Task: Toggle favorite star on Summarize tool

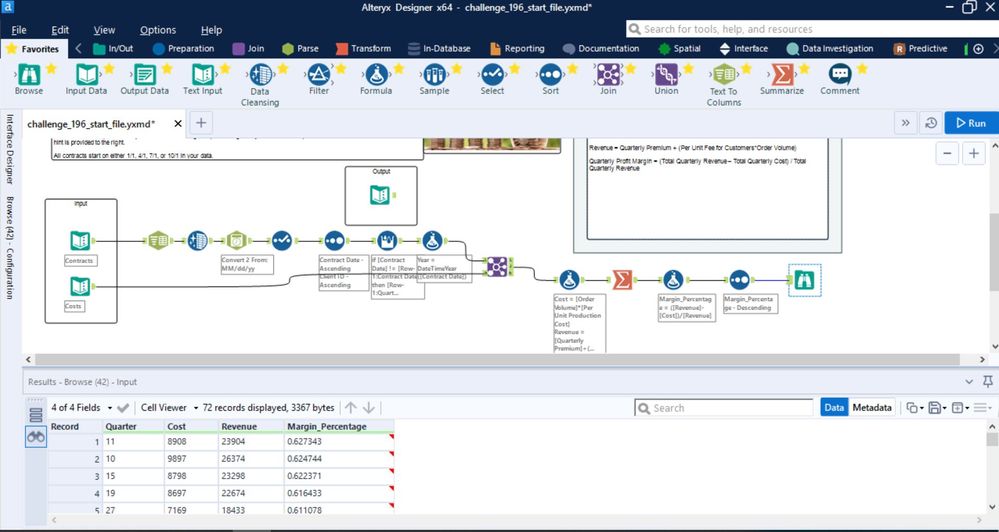Action: tap(804, 68)
